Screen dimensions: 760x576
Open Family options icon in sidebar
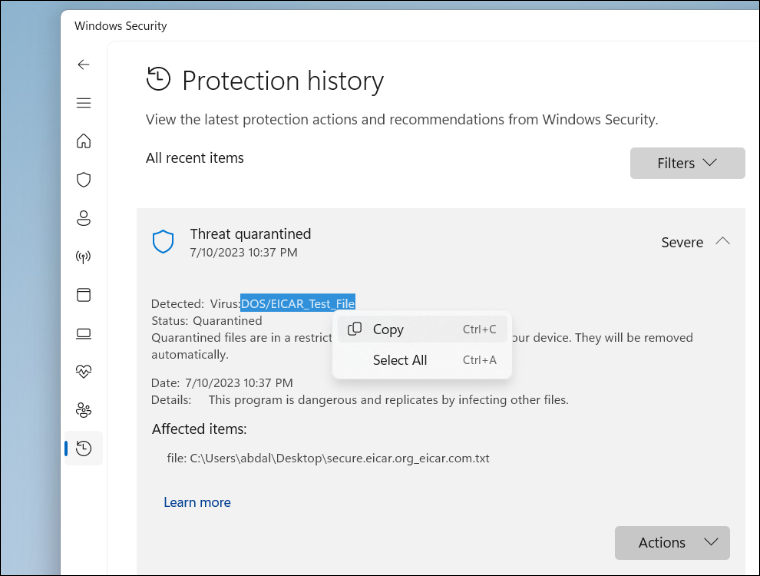pyautogui.click(x=84, y=410)
